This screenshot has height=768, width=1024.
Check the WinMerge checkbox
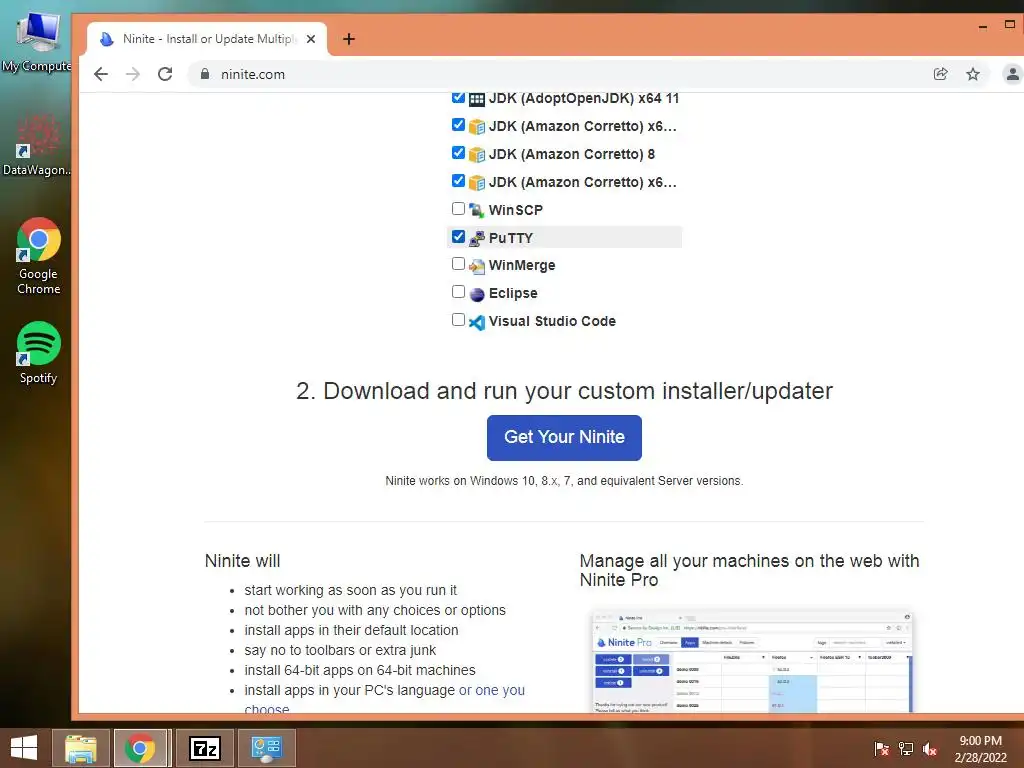(x=458, y=264)
